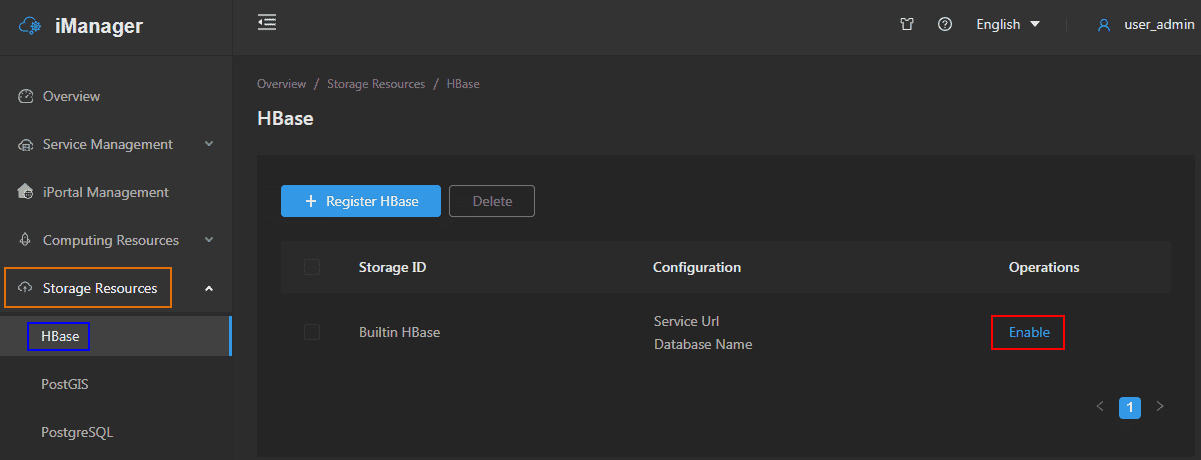Click the Overview breadcrumb link
Viewport: 1201px width, 460px height.
tap(281, 84)
